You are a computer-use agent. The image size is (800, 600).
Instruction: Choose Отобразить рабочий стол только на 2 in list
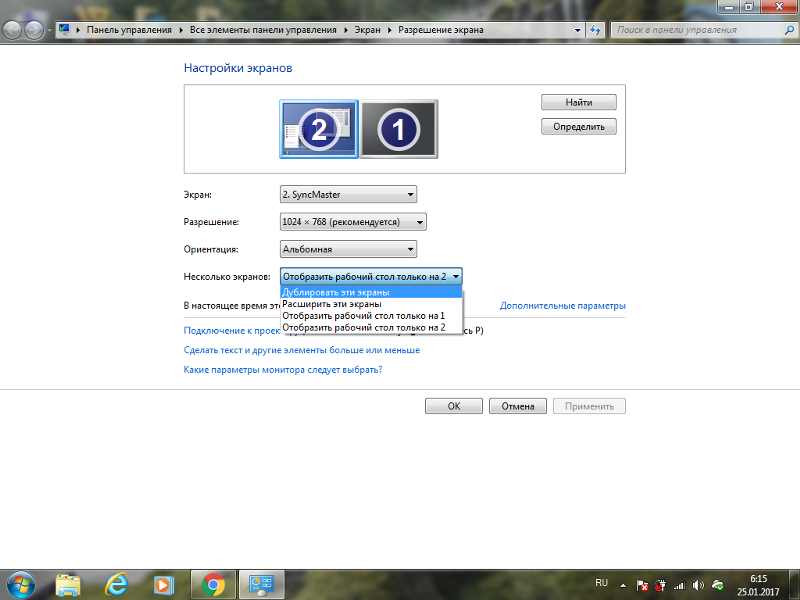(371, 328)
